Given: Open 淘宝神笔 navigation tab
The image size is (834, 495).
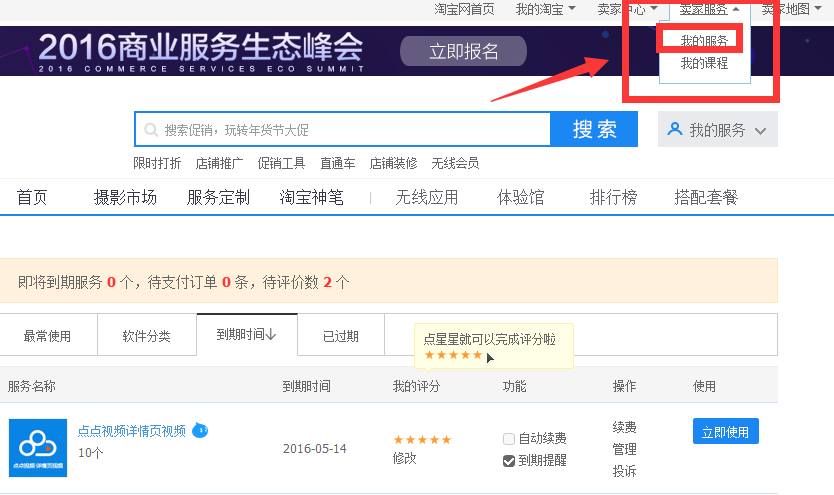Looking at the screenshot, I should tap(312, 197).
